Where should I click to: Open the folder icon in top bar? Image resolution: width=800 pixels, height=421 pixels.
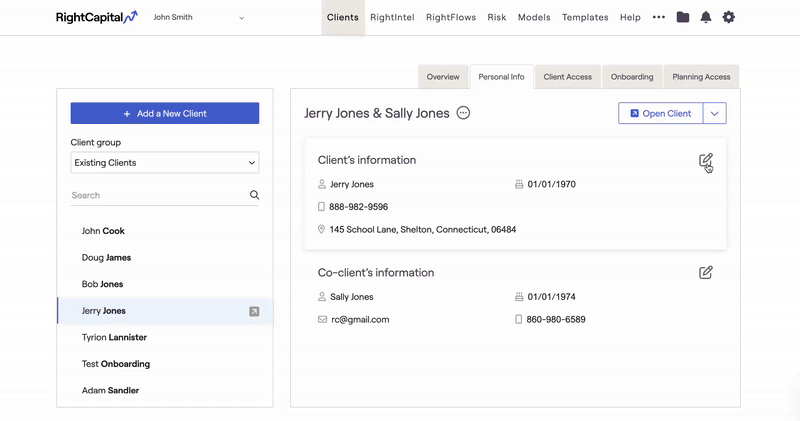click(x=683, y=17)
